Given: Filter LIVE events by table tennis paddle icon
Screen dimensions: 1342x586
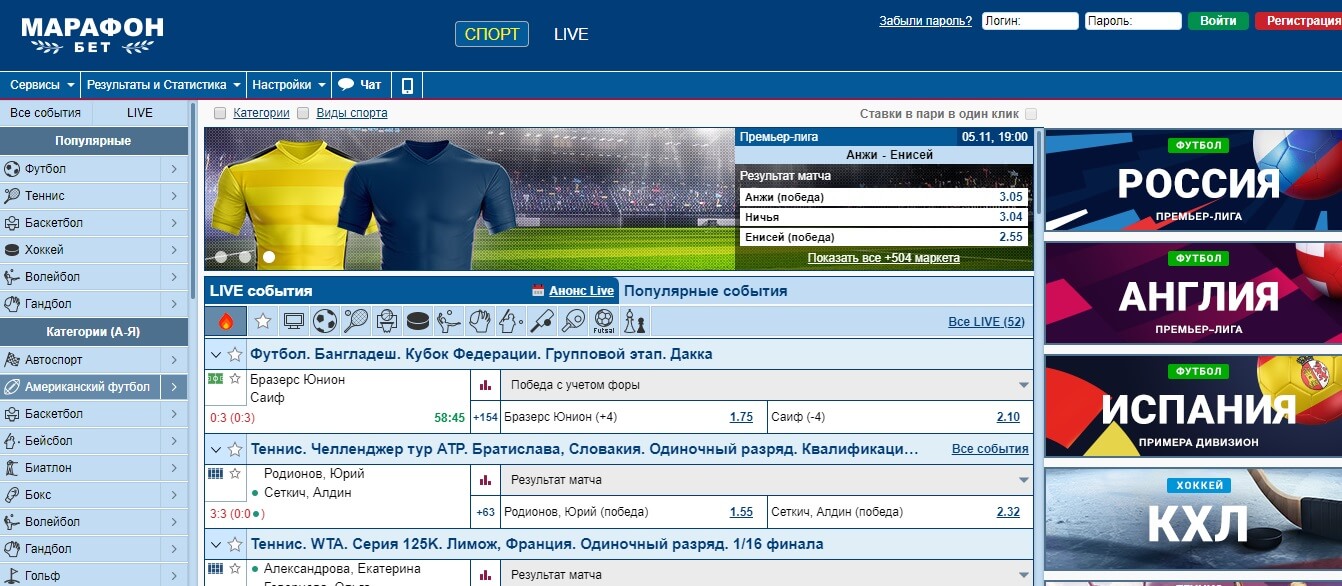Looking at the screenshot, I should point(573,321).
